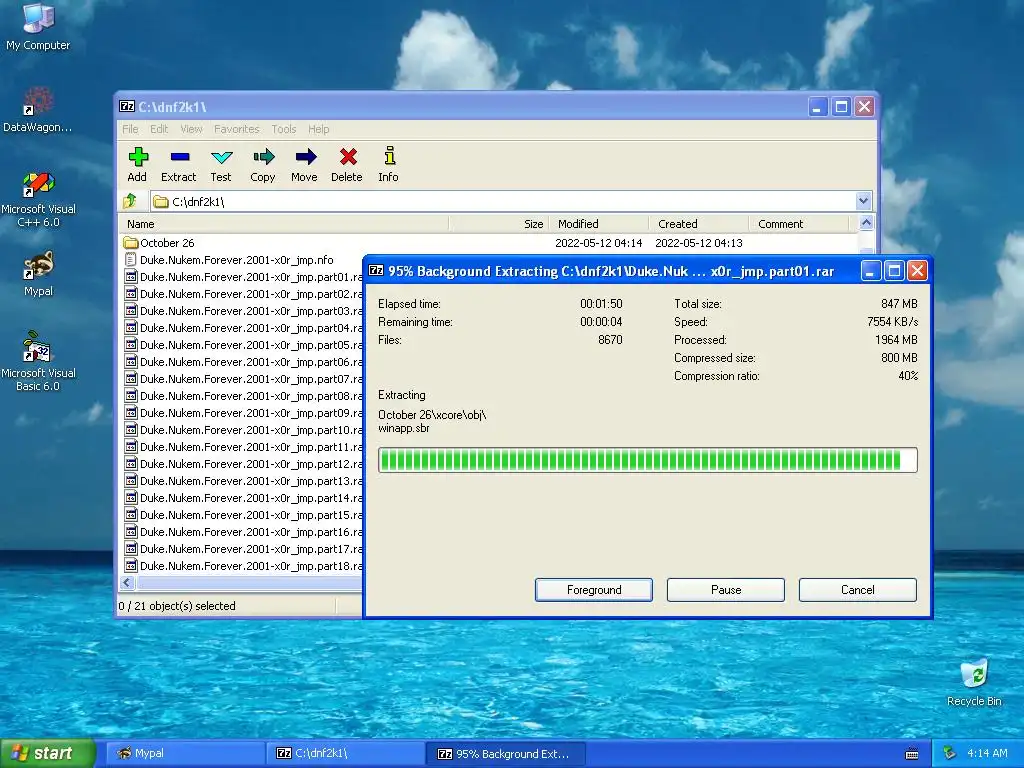Sort by the Comment column header
The height and width of the screenshot is (768, 1024).
tap(799, 224)
